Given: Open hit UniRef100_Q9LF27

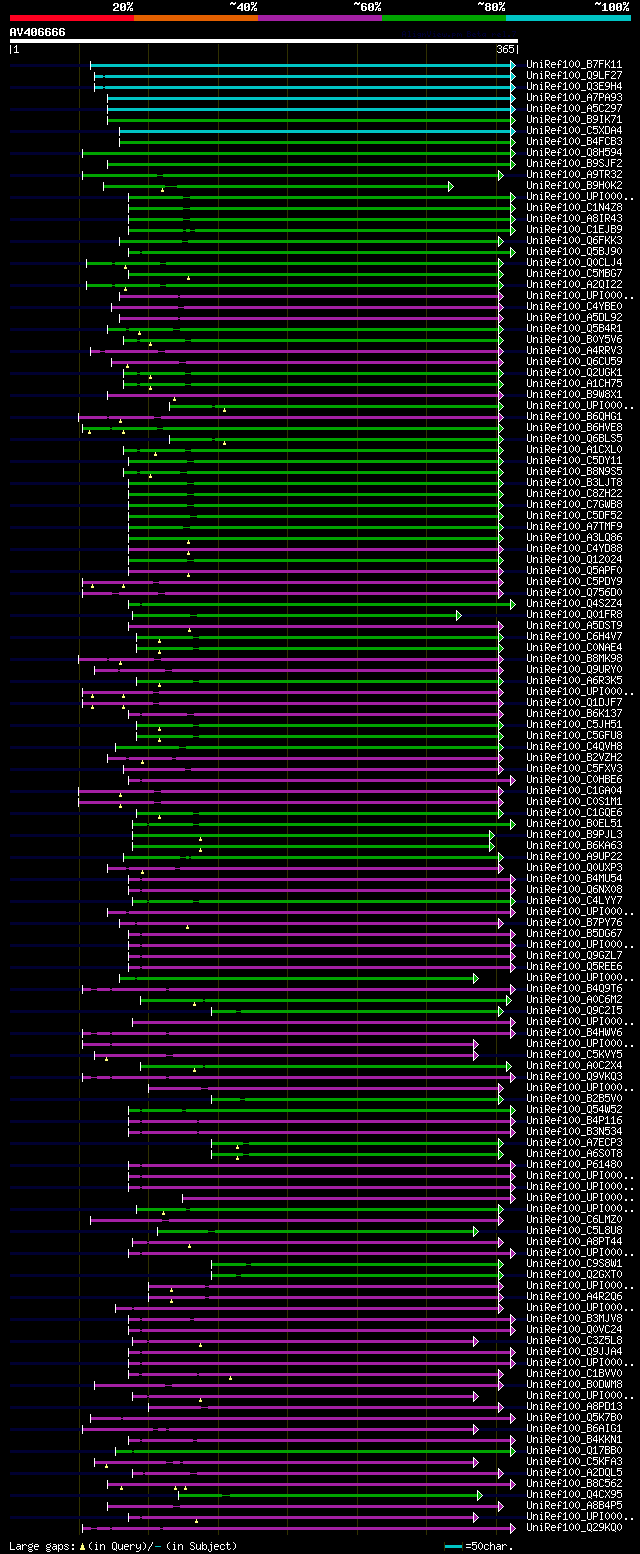Looking at the screenshot, I should [x=574, y=75].
